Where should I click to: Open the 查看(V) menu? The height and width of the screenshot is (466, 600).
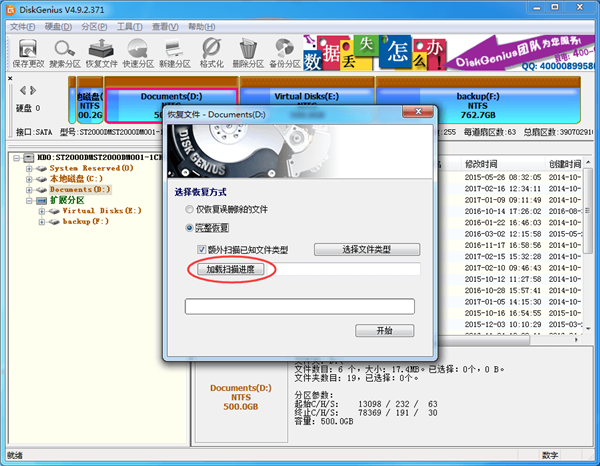point(165,27)
